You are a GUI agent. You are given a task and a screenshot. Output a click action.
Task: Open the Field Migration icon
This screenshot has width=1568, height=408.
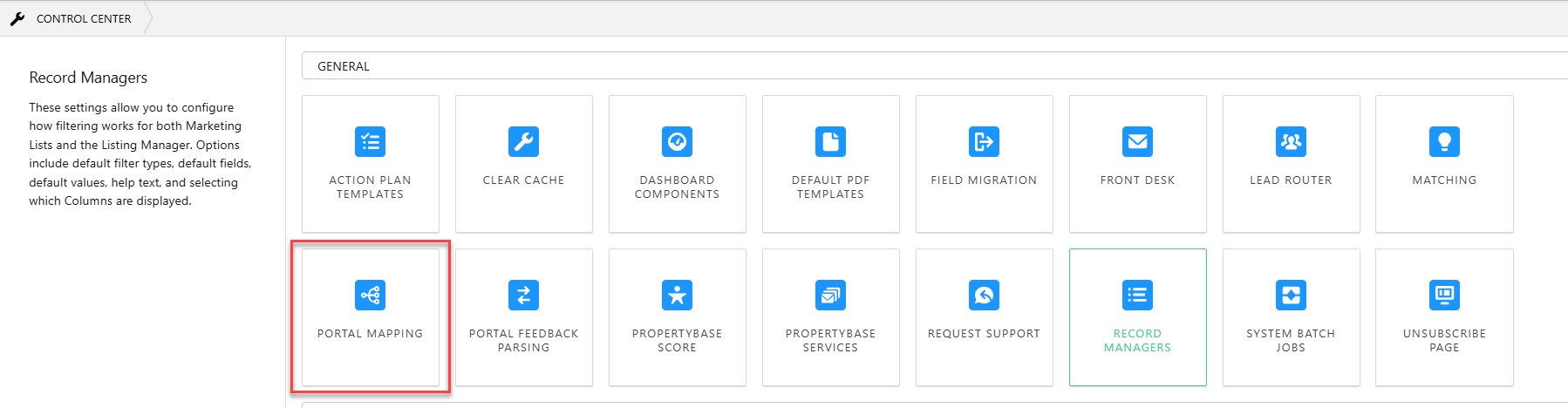pos(984,141)
